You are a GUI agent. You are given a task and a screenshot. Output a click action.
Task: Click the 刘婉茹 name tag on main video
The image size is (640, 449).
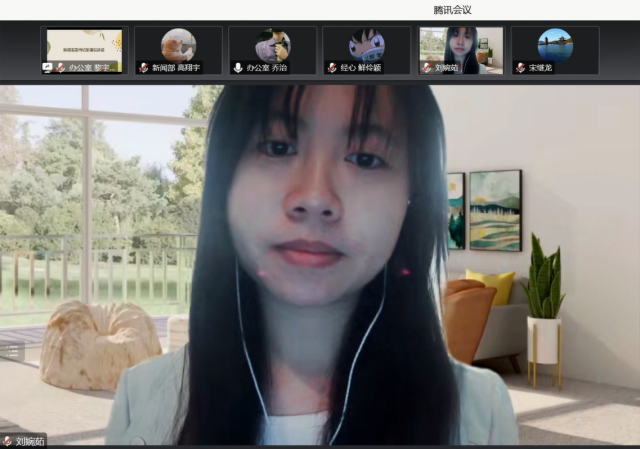click(x=30, y=440)
